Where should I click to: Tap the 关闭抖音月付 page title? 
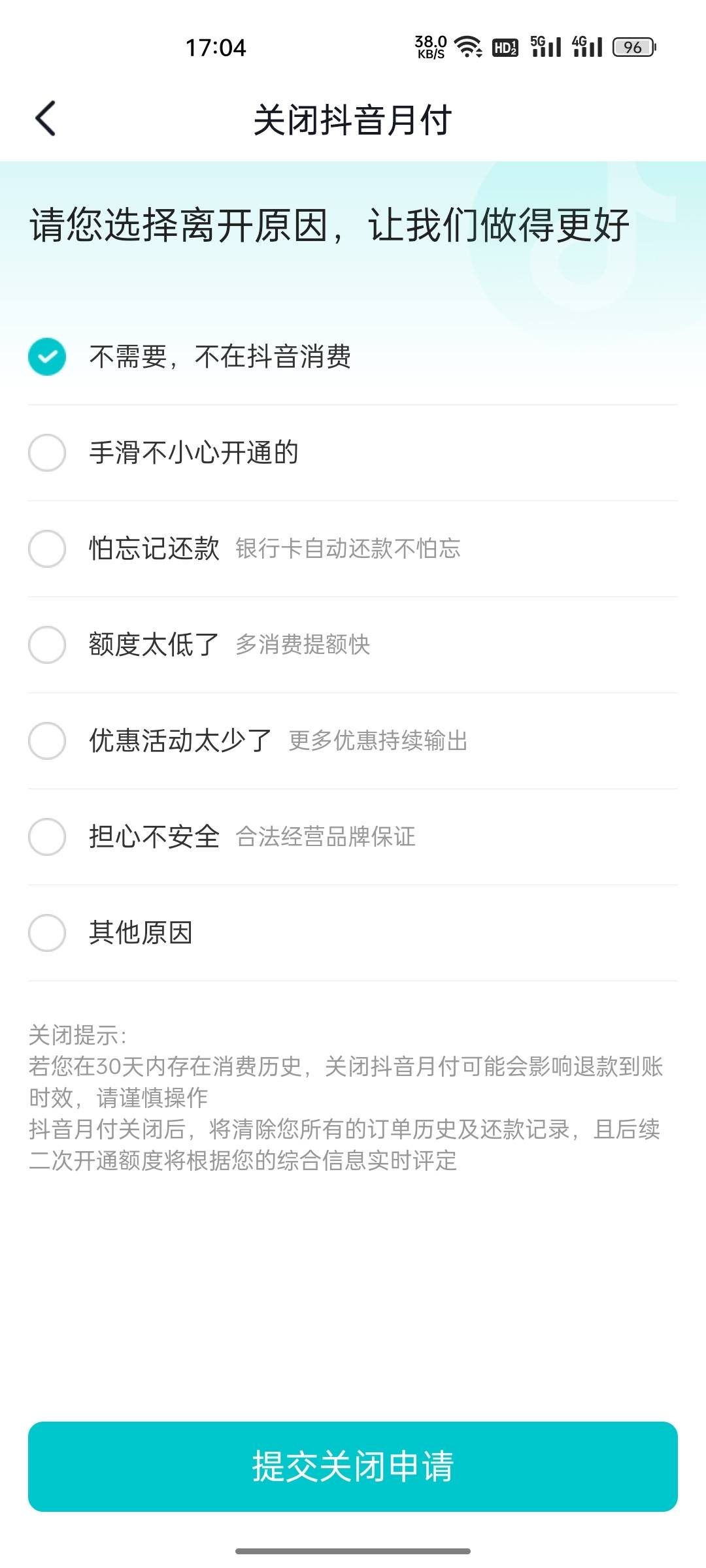click(353, 120)
